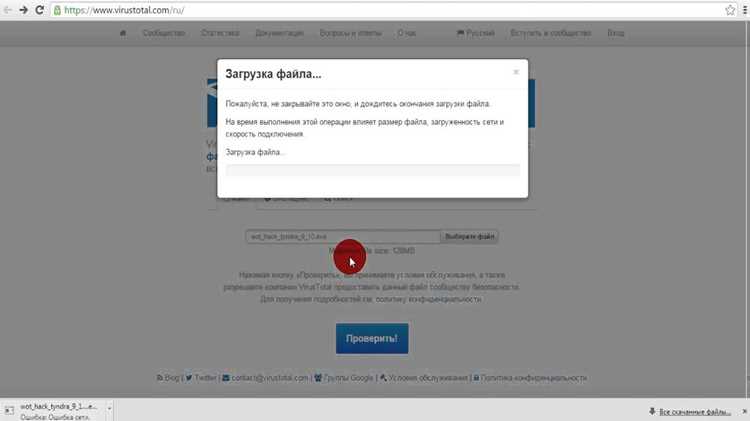750x421 pixels.
Task: Open the 'Русский' language selector
Action: click(x=475, y=33)
